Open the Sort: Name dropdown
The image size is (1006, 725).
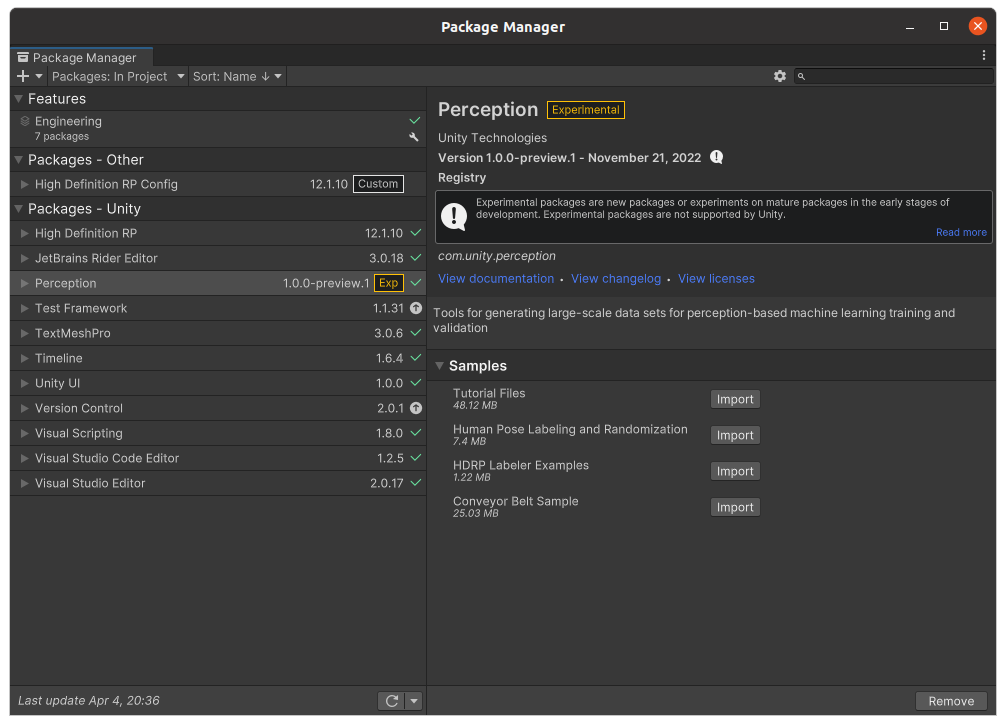click(x=237, y=76)
